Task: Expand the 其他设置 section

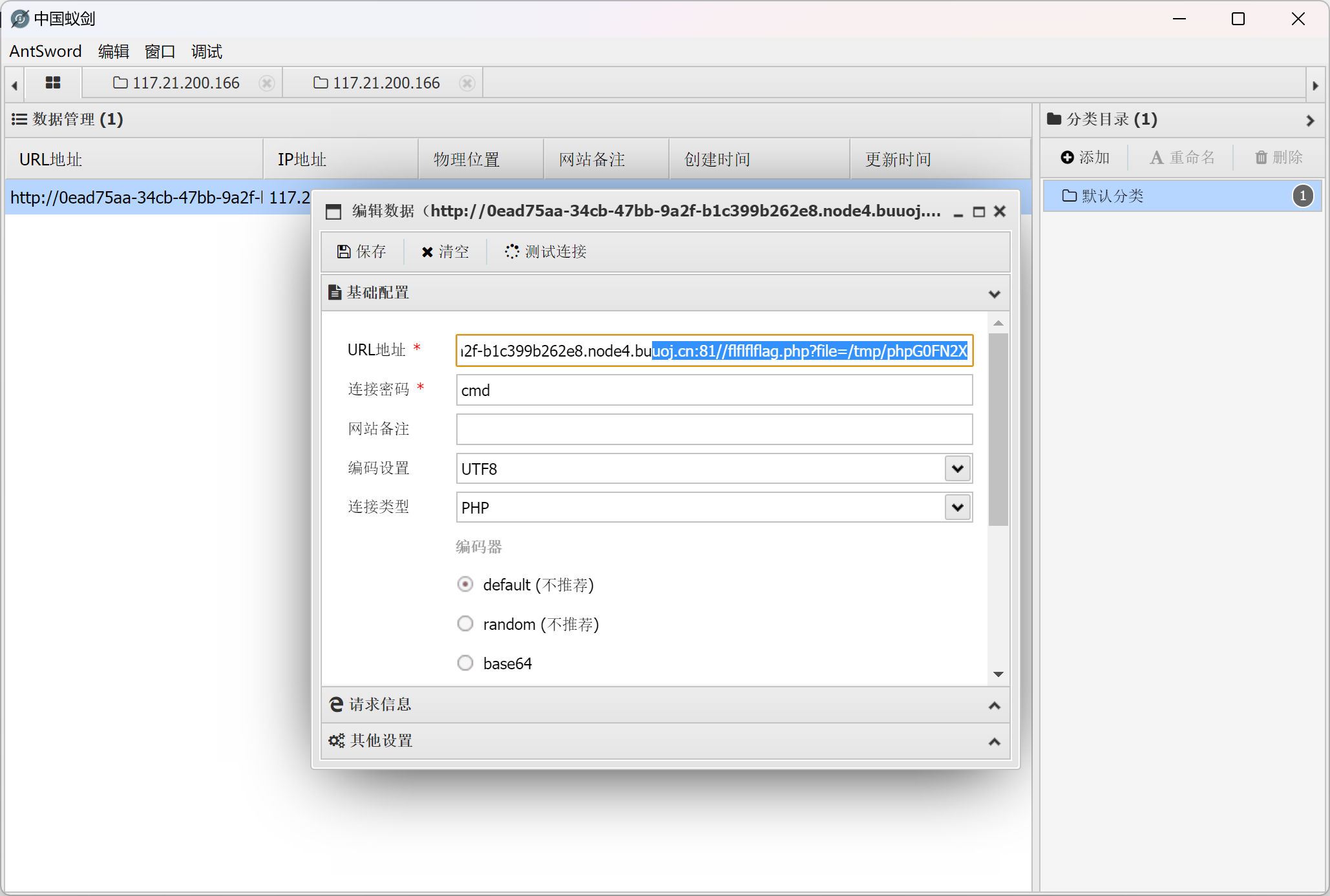Action: point(994,742)
